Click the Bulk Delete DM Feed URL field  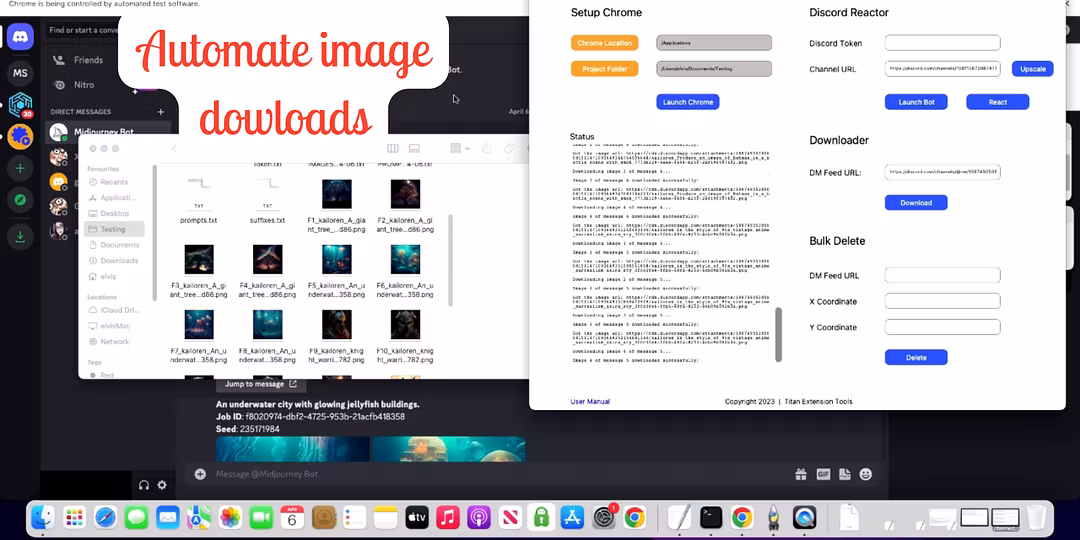pyautogui.click(x=942, y=276)
